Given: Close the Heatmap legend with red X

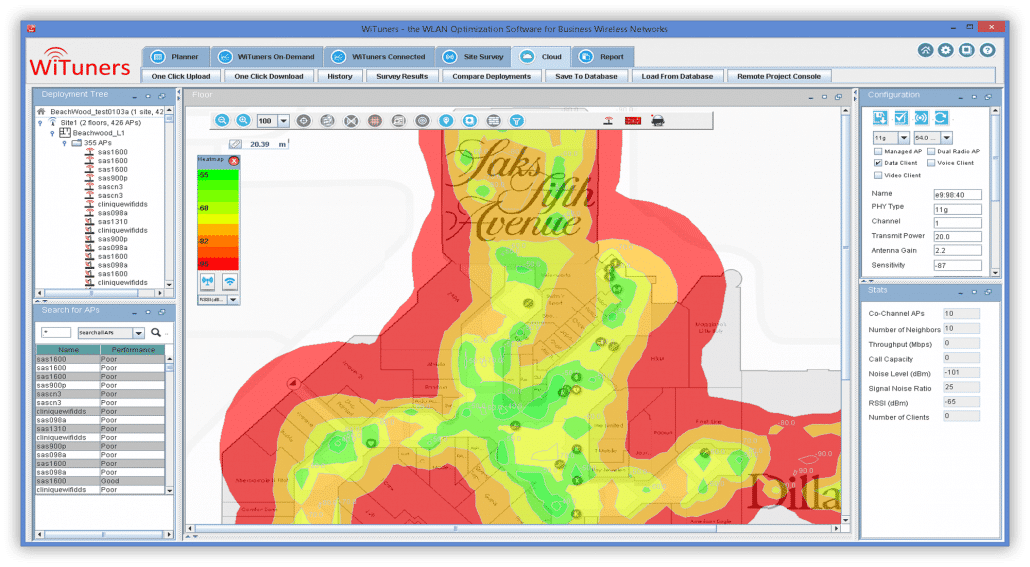Looking at the screenshot, I should (233, 160).
